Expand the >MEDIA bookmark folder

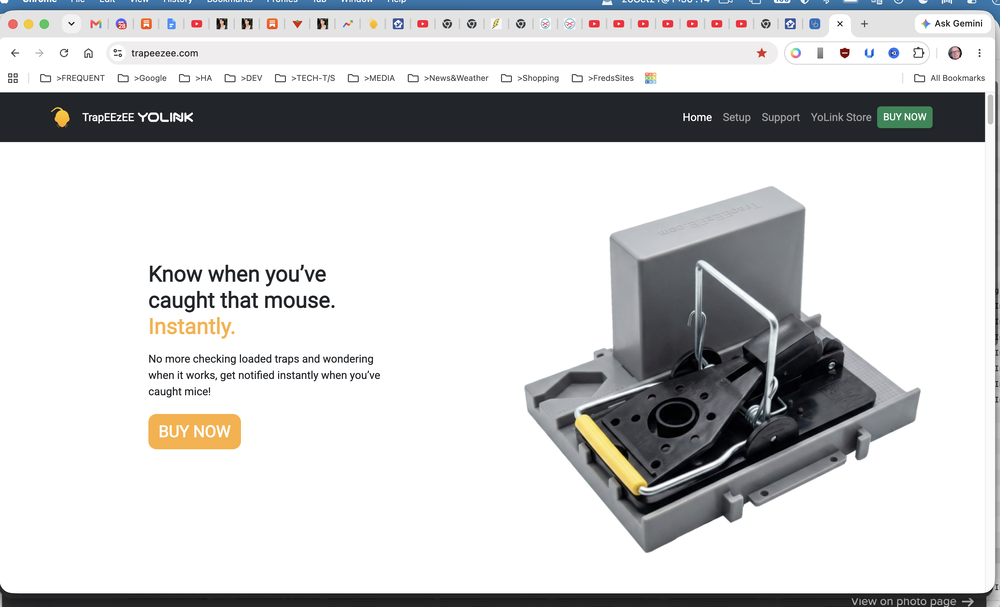tap(371, 78)
